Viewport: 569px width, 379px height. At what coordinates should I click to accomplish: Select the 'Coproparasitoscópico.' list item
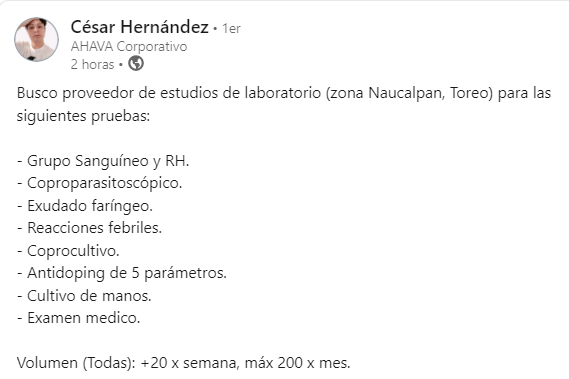coord(99,183)
